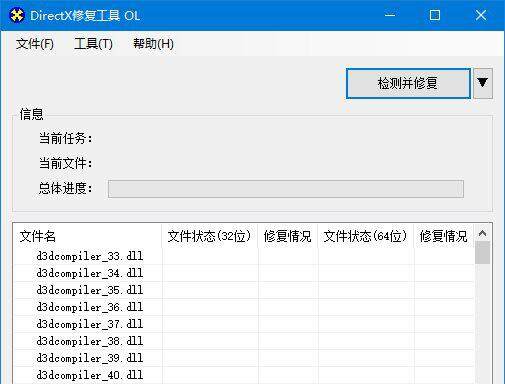Screen dimensions: 505x384
Task: Expand the dropdown arrow beside 检测并修复
Action: (x=483, y=83)
